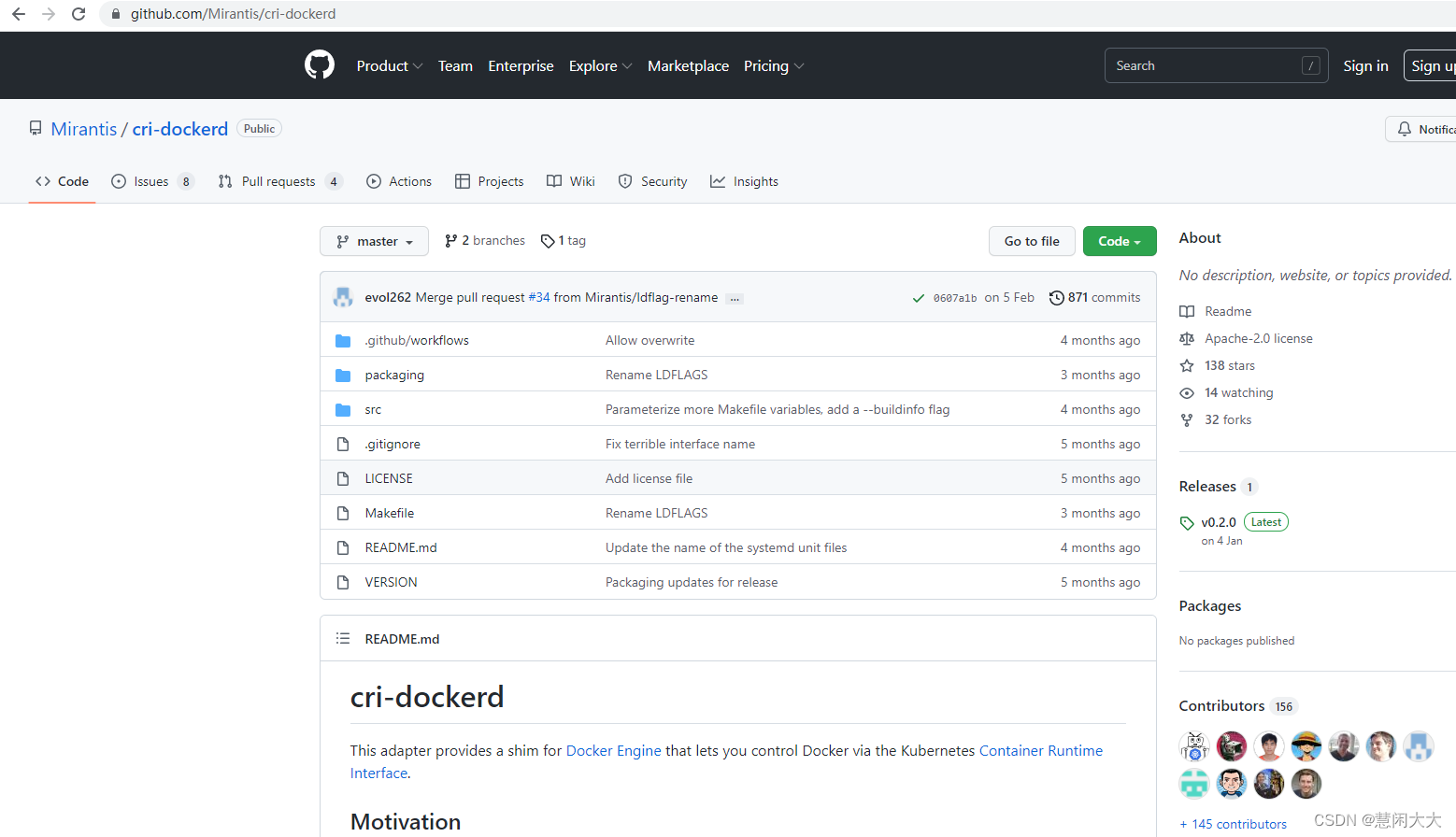
Task: Click the green commit status checkmark
Action: click(919, 298)
